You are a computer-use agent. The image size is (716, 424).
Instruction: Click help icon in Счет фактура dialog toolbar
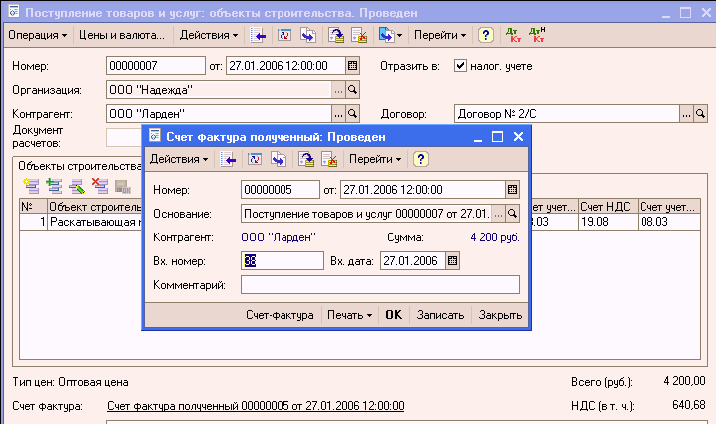(421, 159)
